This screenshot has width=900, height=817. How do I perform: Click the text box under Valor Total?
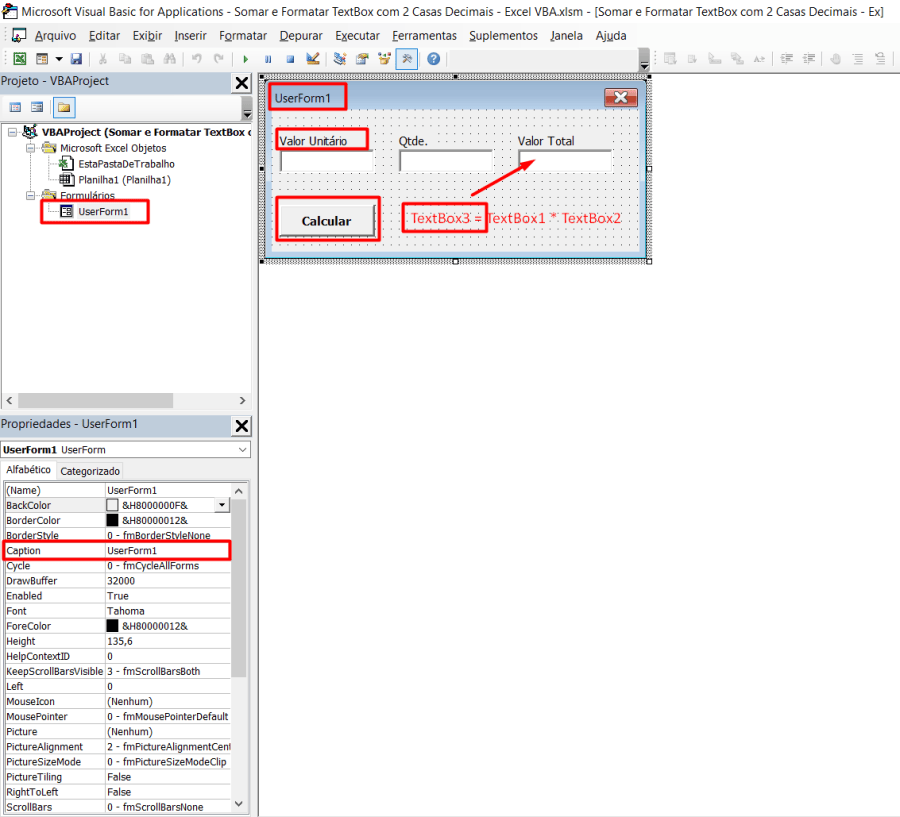point(565,161)
